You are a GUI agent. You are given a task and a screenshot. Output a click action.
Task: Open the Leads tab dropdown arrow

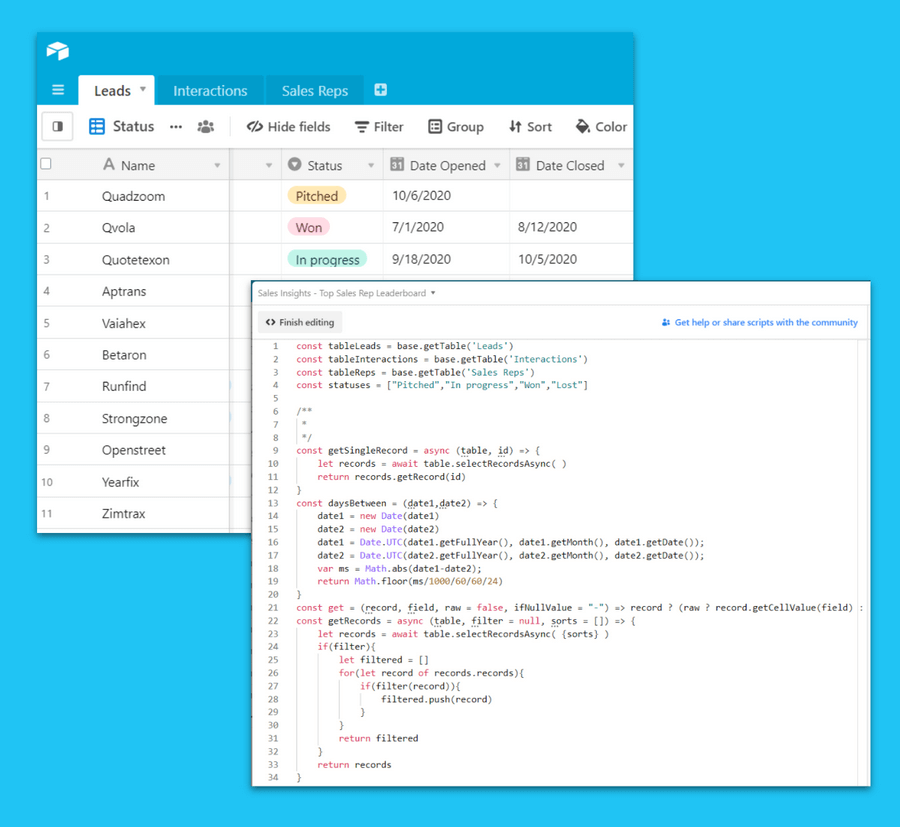pos(143,89)
